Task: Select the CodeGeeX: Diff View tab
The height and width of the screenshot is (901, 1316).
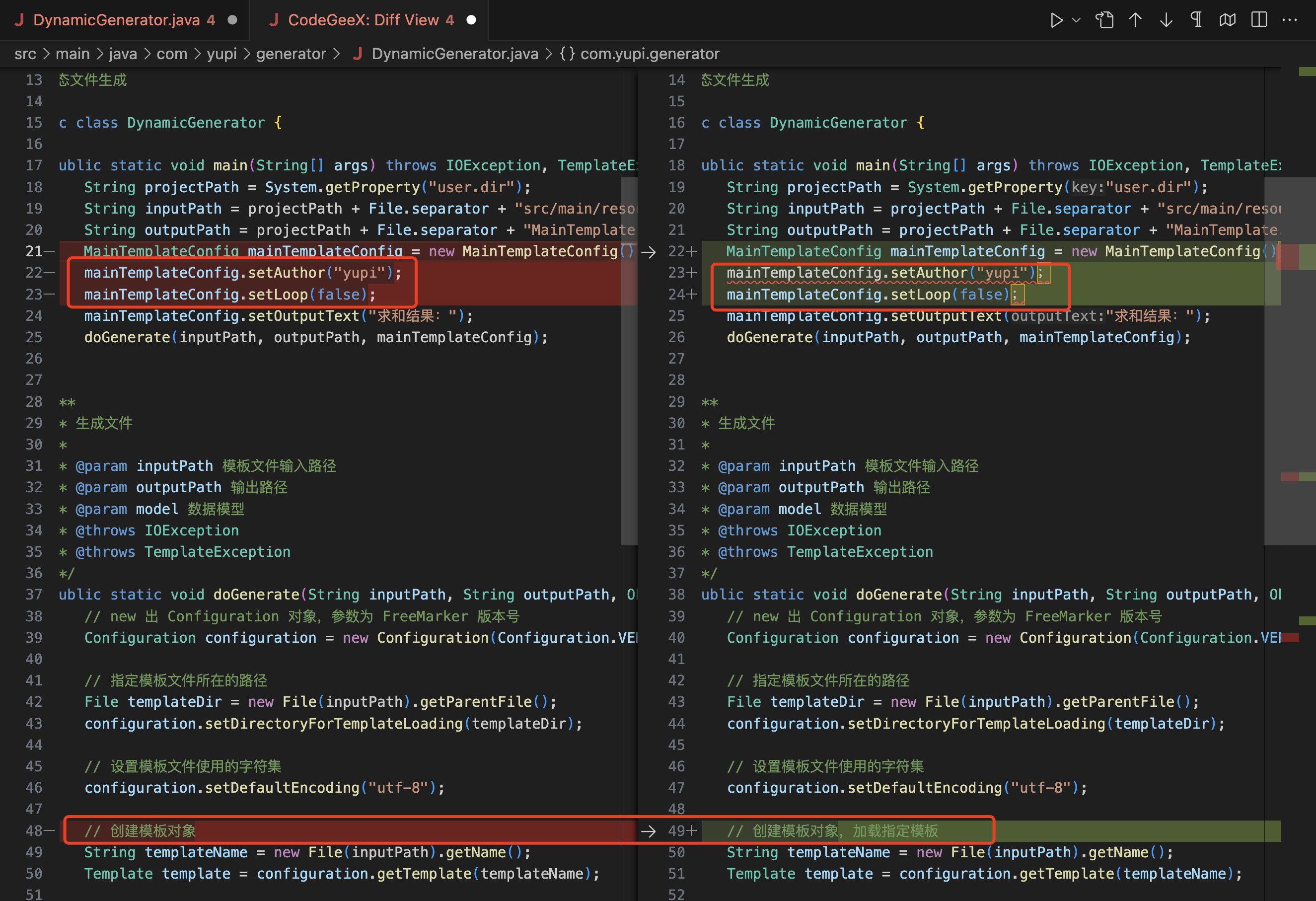Action: [363, 20]
